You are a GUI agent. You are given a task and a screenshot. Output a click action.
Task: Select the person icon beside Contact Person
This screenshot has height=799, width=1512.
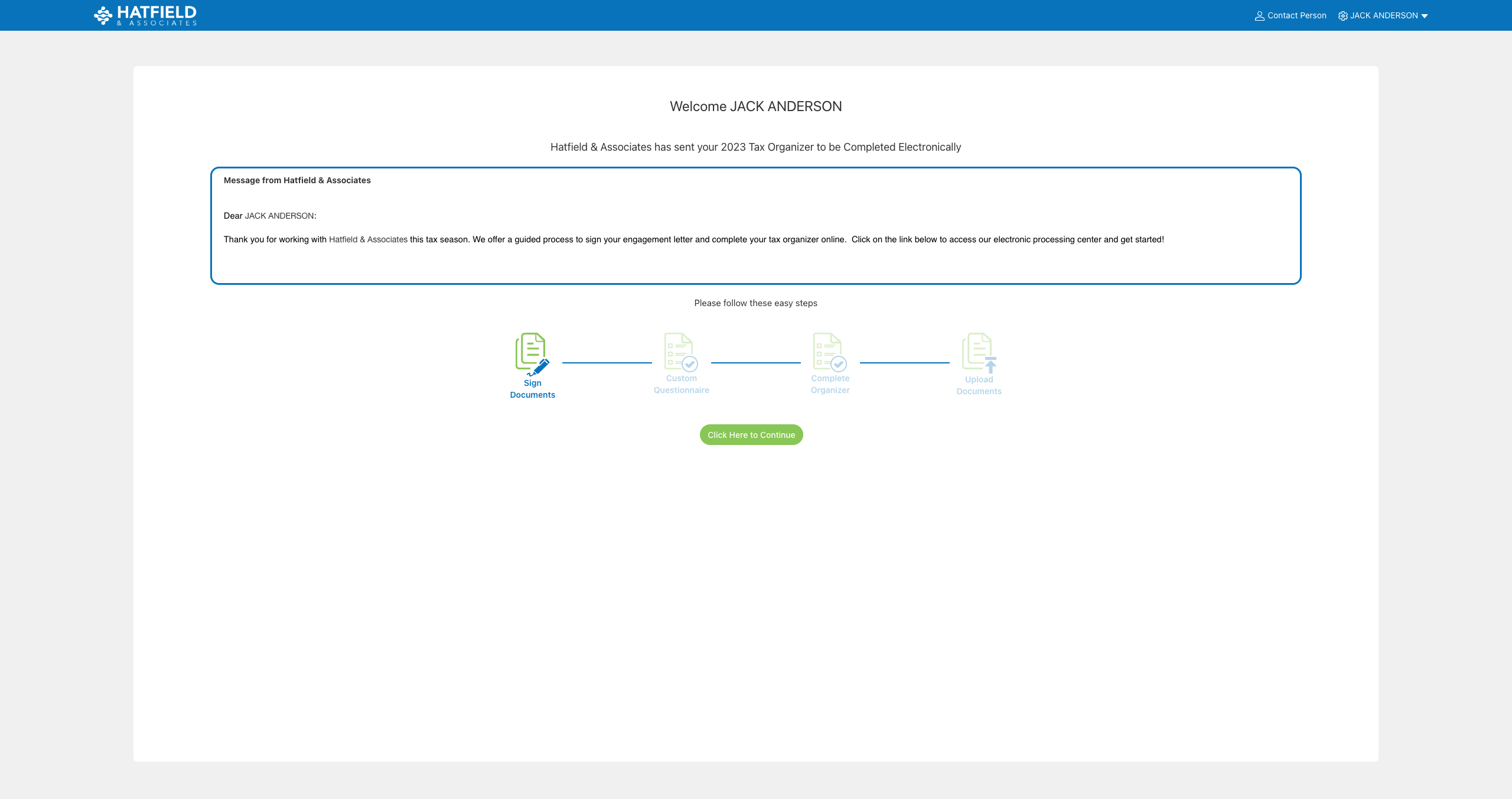pos(1259,15)
